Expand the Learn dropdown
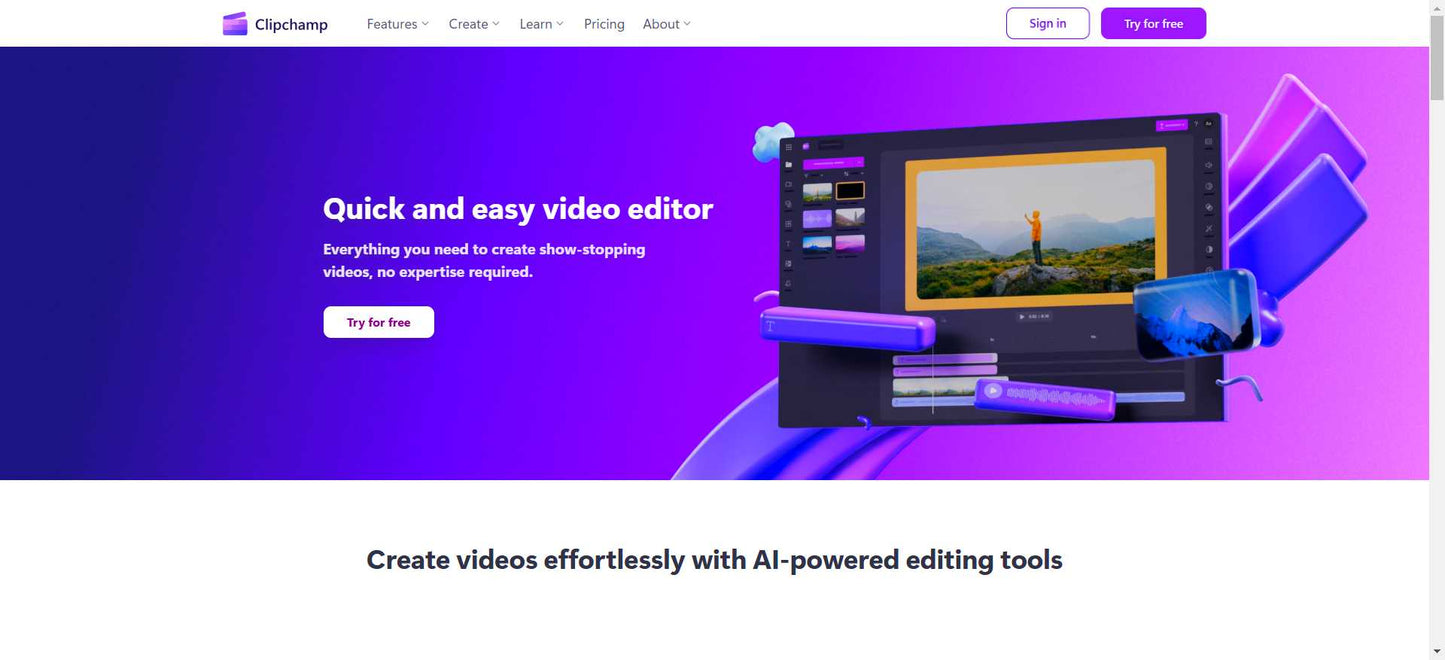The height and width of the screenshot is (660, 1445). pos(541,24)
